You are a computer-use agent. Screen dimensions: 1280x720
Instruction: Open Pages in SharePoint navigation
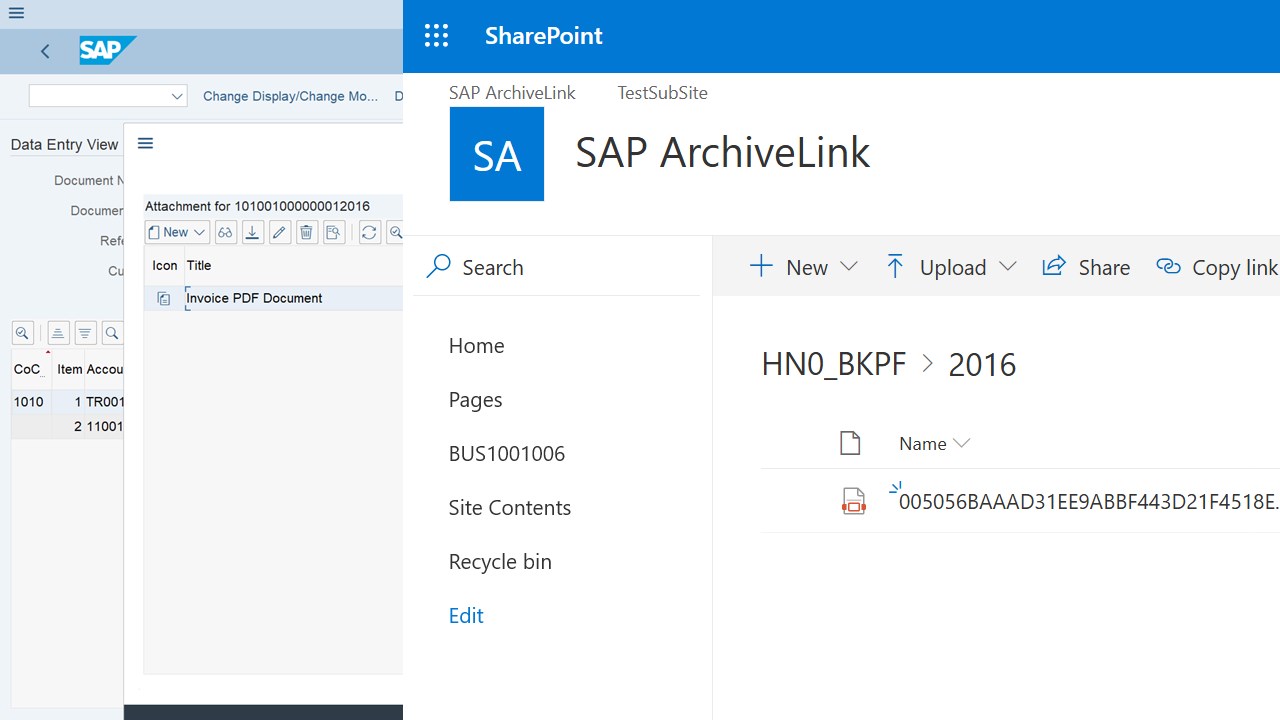pyautogui.click(x=475, y=400)
